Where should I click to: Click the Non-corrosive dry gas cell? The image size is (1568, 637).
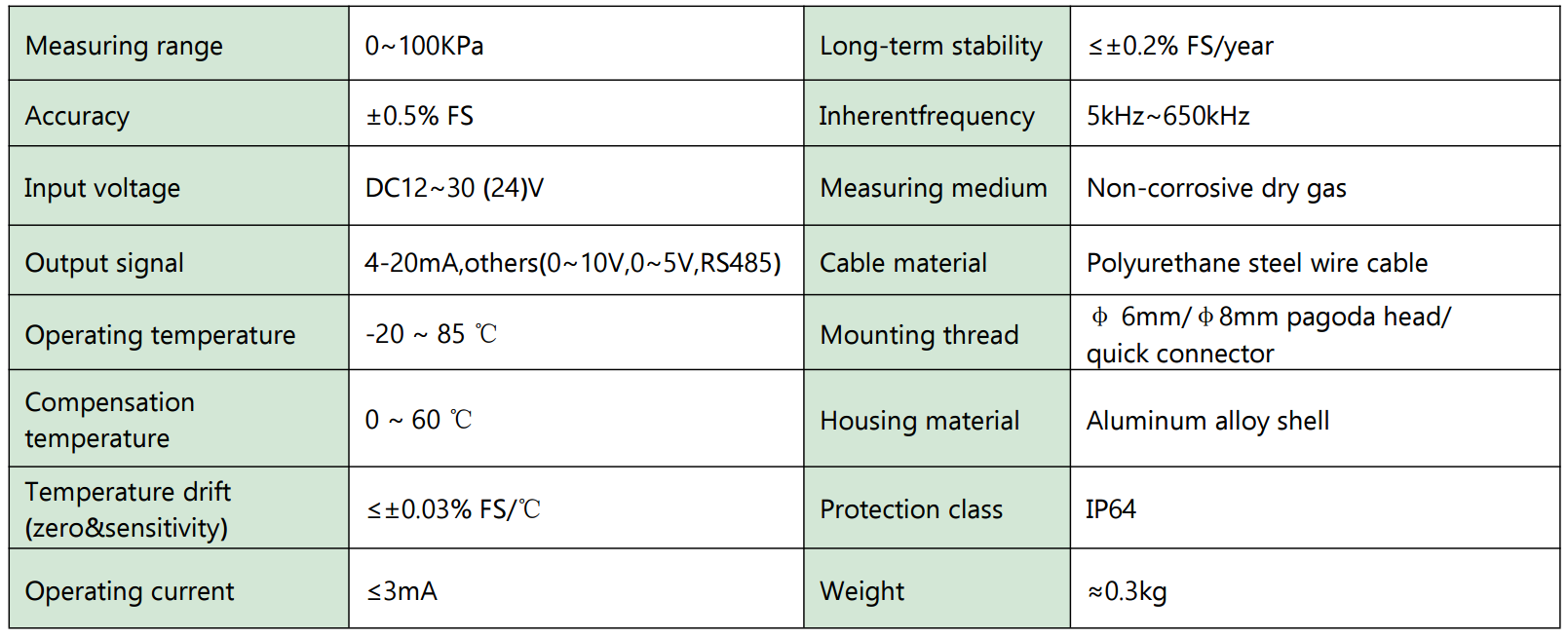coord(1216,188)
